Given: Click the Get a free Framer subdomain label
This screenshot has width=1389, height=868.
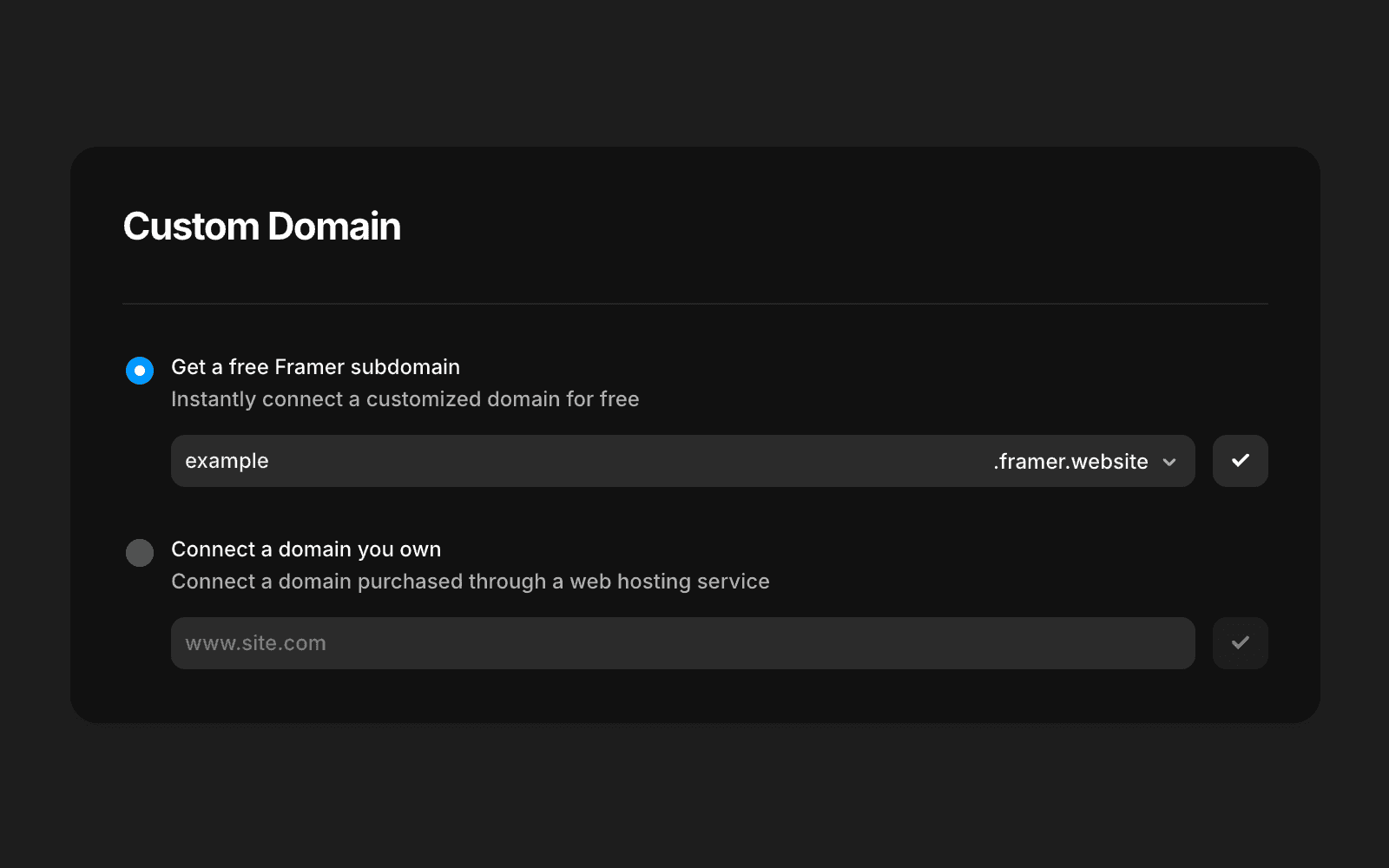Looking at the screenshot, I should pyautogui.click(x=315, y=366).
